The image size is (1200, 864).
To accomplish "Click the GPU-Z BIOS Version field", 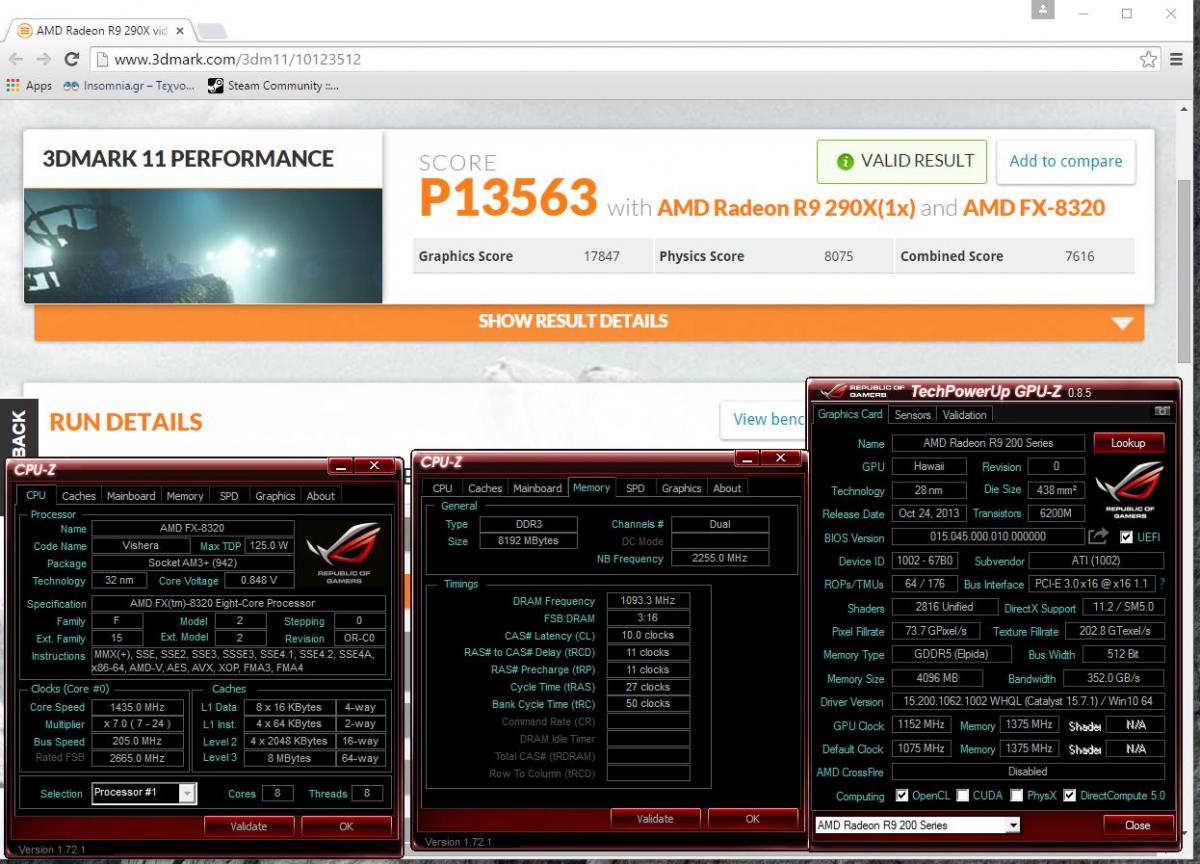I will pyautogui.click(x=987, y=537).
